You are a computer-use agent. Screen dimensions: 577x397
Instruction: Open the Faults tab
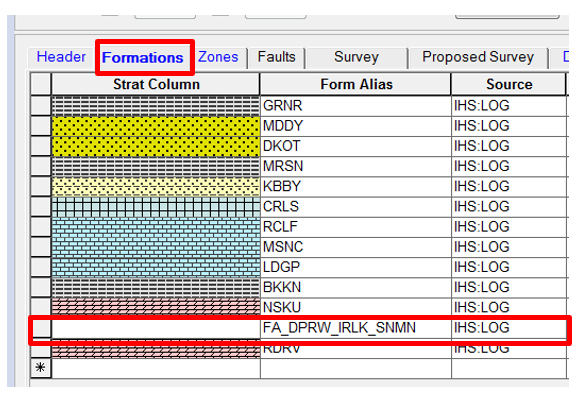(276, 57)
